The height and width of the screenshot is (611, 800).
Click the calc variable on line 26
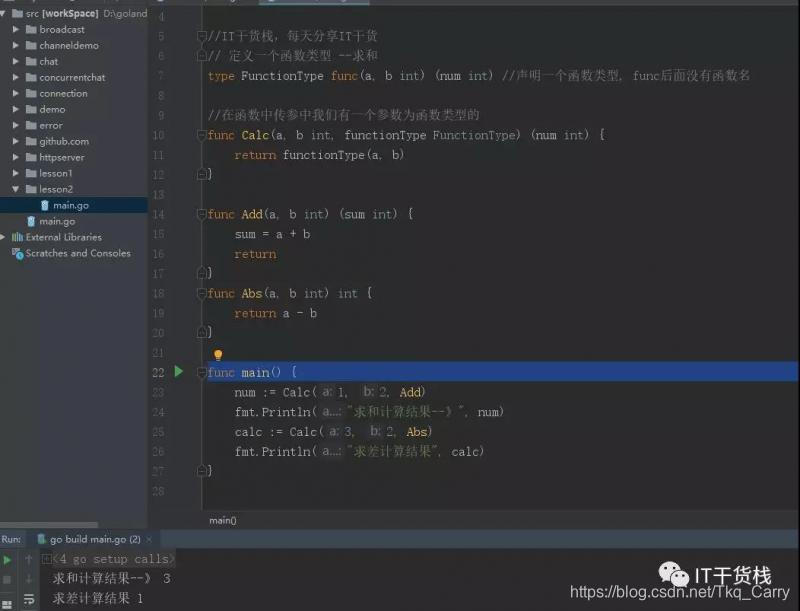pos(464,451)
